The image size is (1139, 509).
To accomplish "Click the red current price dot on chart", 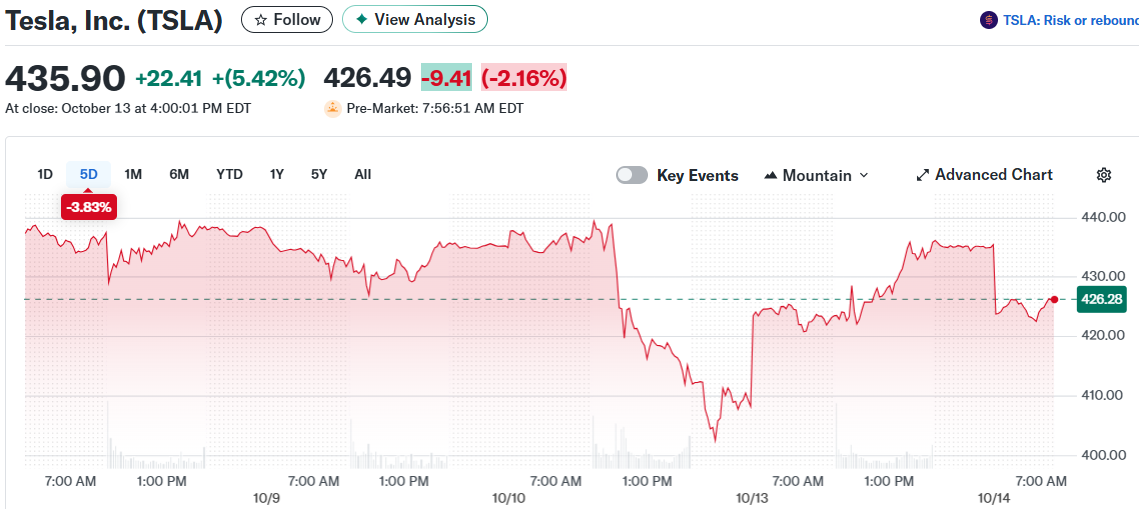I will [x=1055, y=299].
